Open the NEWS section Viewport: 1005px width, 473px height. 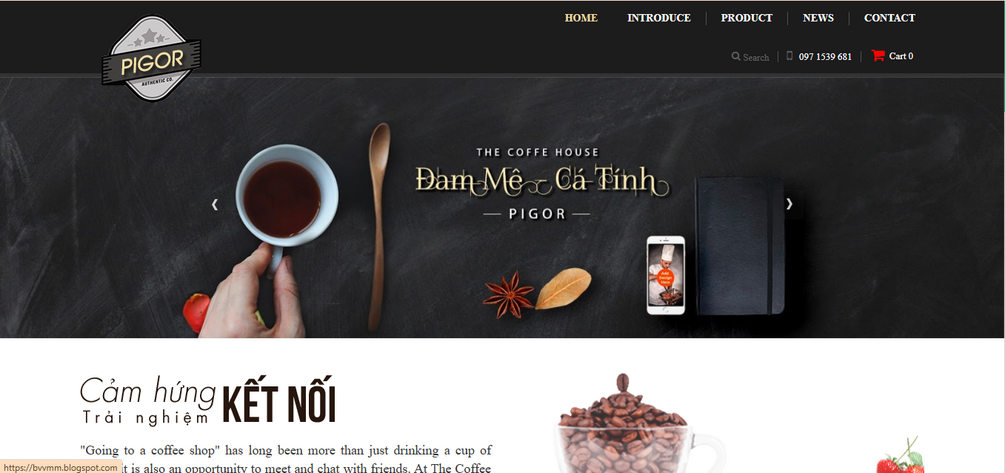coord(818,18)
